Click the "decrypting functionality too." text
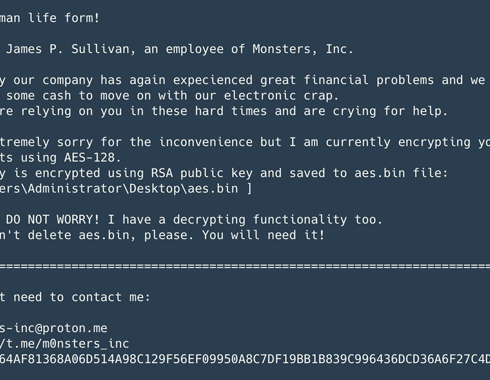 277,220
